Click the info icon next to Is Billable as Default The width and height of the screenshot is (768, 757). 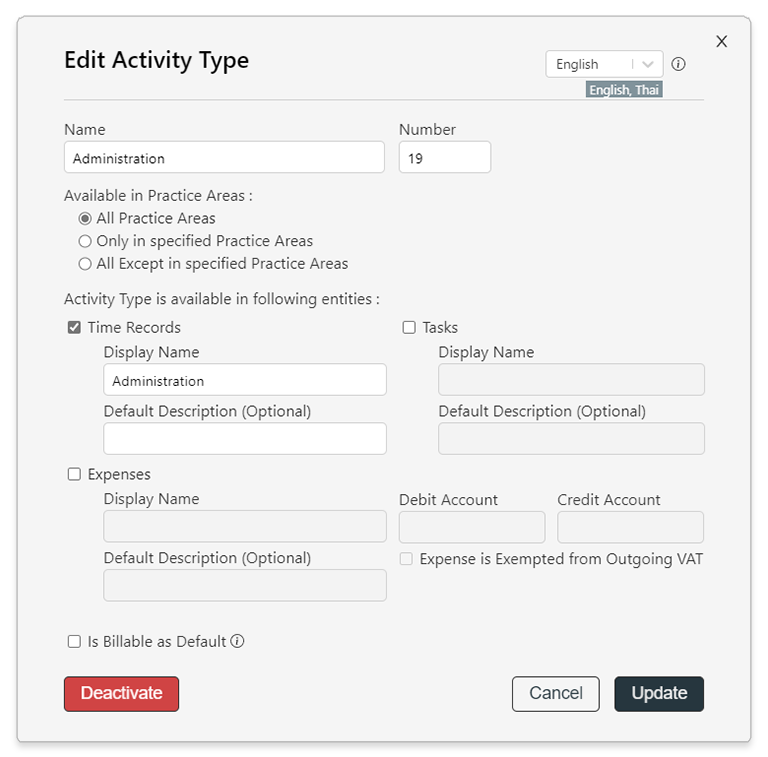click(237, 641)
